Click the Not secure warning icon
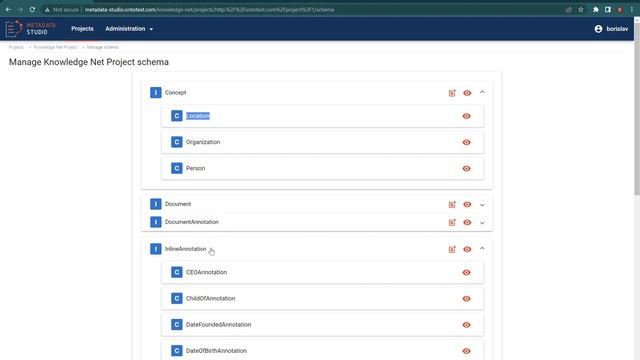The width and height of the screenshot is (640, 360). point(47,10)
